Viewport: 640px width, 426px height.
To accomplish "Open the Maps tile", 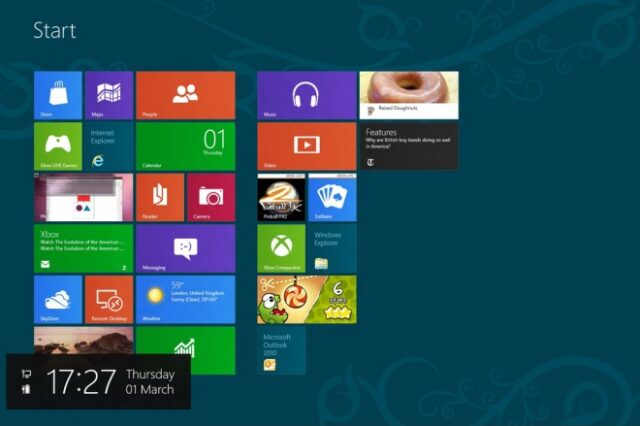I will coord(109,95).
